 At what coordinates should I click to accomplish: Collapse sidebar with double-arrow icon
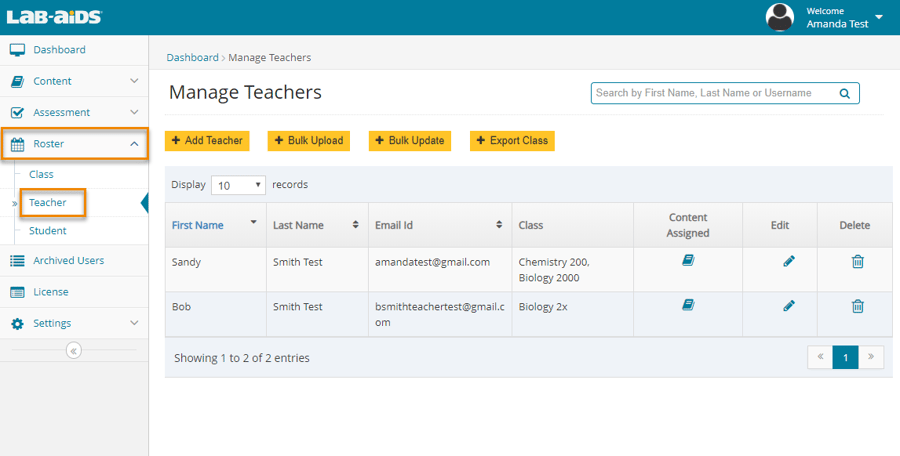[x=73, y=350]
